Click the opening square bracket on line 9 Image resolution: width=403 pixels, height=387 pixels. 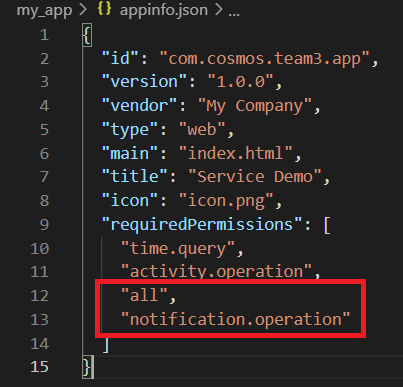pos(327,225)
